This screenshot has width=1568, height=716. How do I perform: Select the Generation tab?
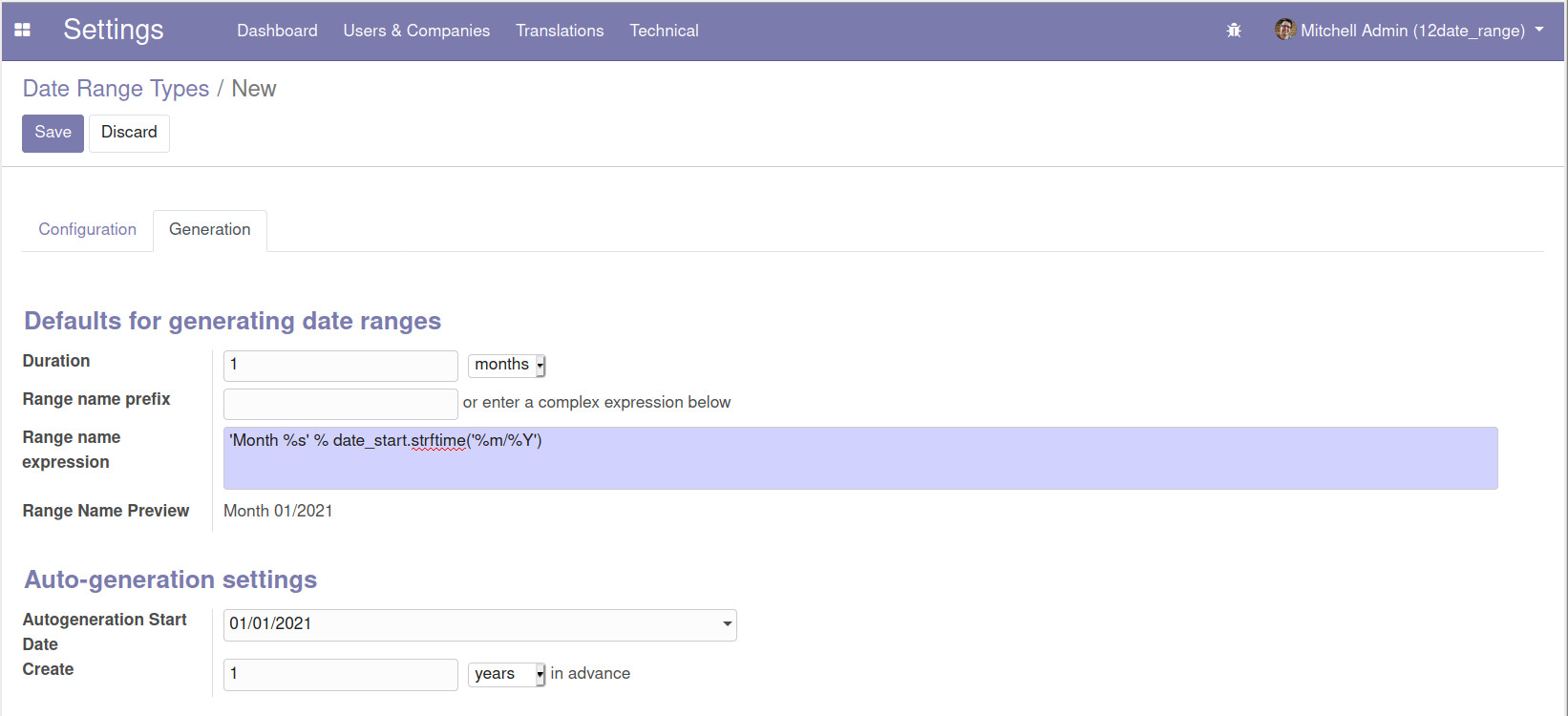point(210,230)
